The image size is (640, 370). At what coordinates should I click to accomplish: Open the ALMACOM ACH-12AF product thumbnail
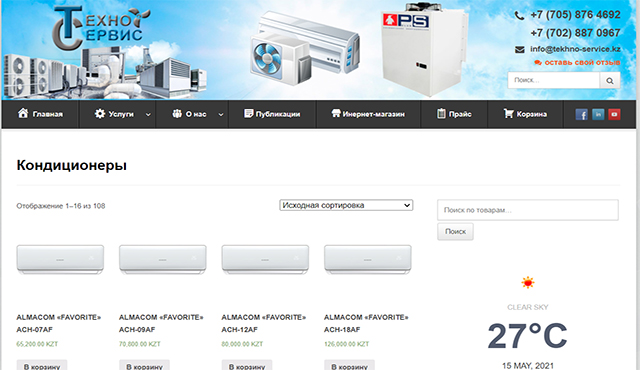click(x=265, y=259)
